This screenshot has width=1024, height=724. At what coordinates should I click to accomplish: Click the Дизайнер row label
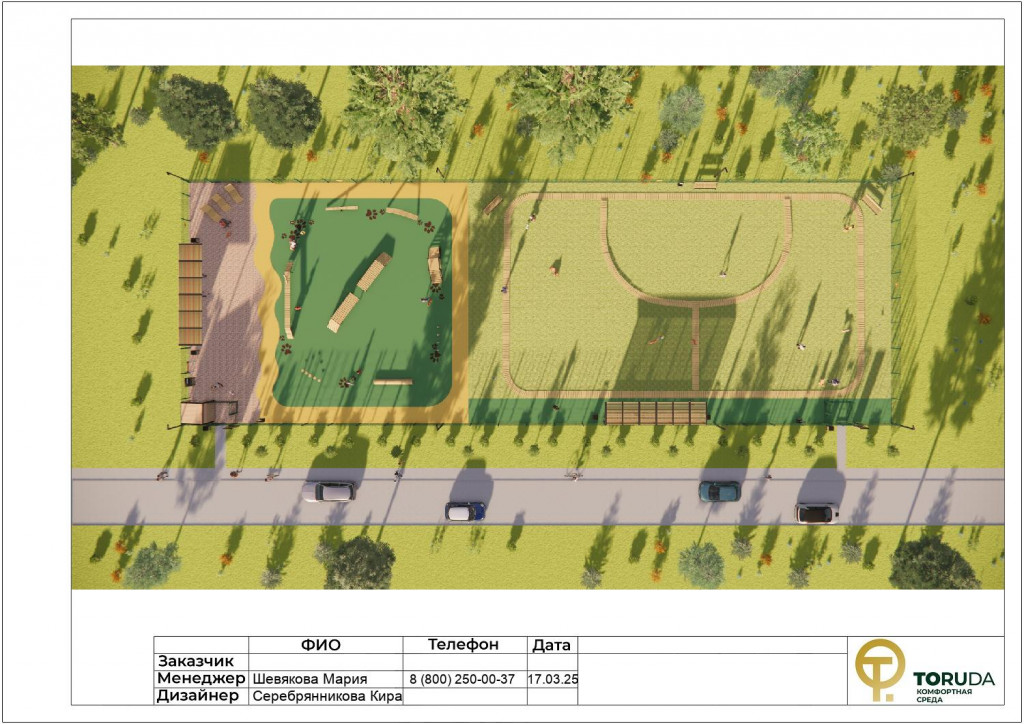tap(198, 696)
